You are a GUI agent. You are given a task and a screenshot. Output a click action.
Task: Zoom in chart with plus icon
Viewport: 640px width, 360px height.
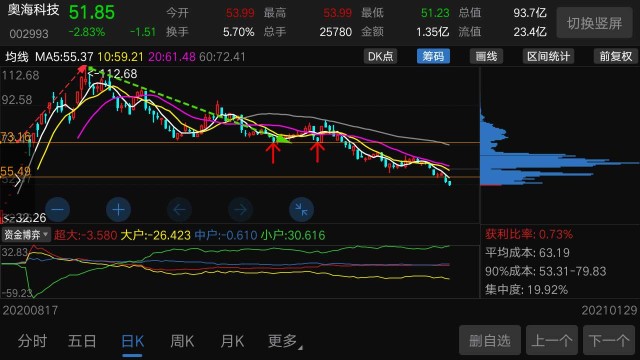tap(118, 210)
